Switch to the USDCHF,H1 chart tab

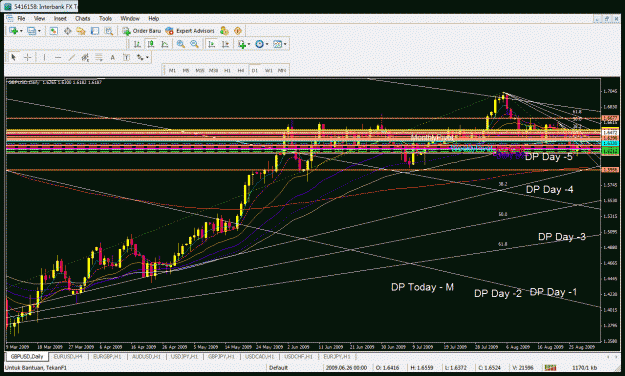click(298, 356)
